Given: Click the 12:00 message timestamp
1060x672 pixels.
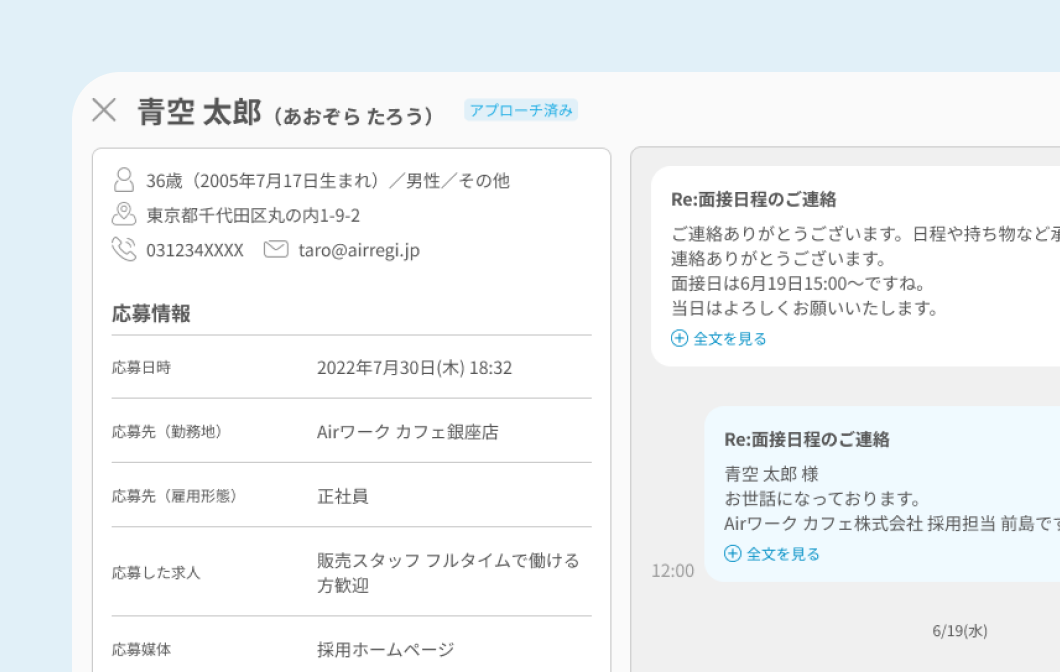Looking at the screenshot, I should pos(673,570).
